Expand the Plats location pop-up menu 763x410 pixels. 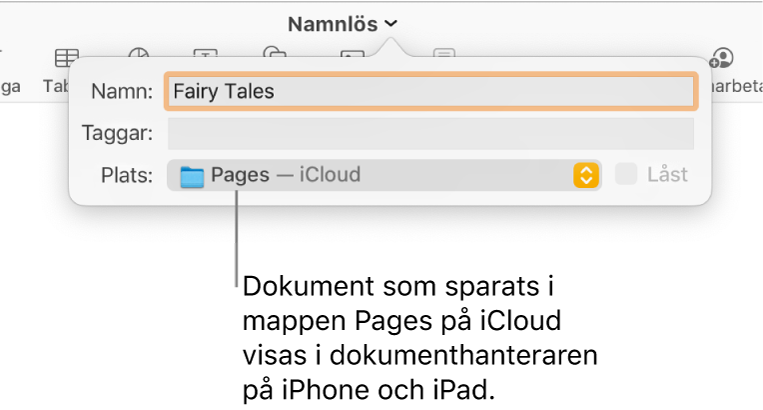[384, 176]
